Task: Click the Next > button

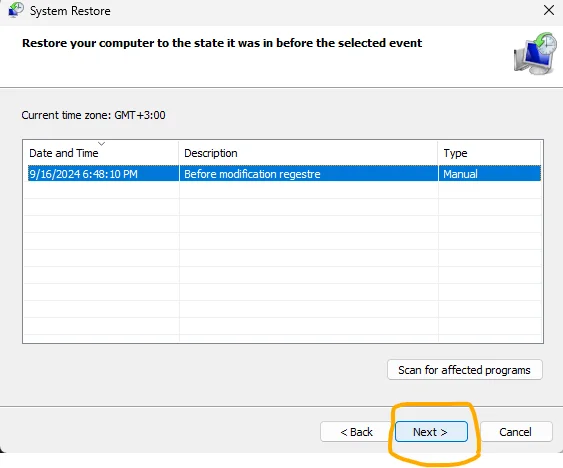Action: (x=431, y=431)
